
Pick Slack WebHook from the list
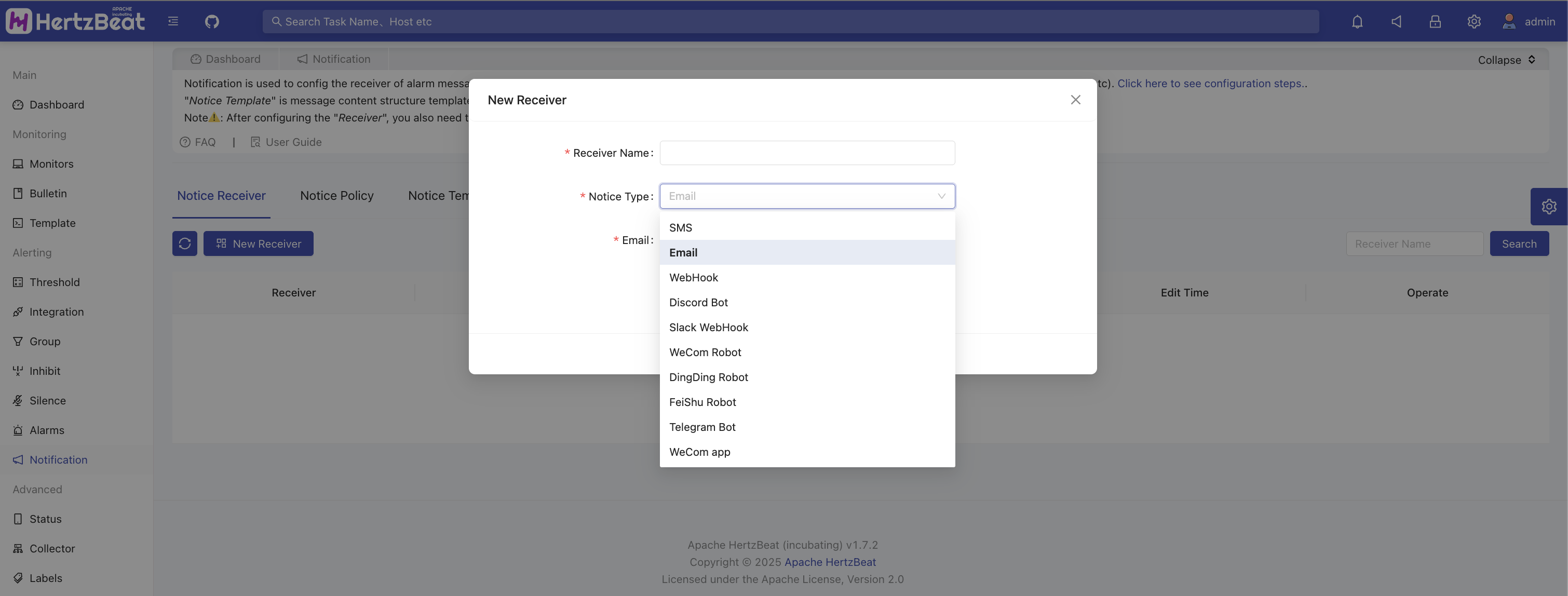click(708, 328)
